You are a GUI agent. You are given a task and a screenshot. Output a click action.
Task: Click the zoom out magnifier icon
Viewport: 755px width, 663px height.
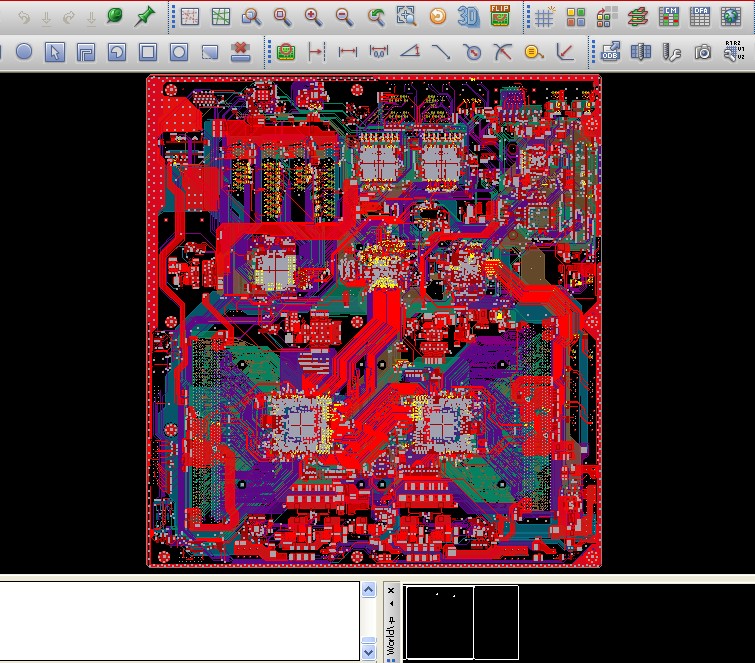coord(344,16)
